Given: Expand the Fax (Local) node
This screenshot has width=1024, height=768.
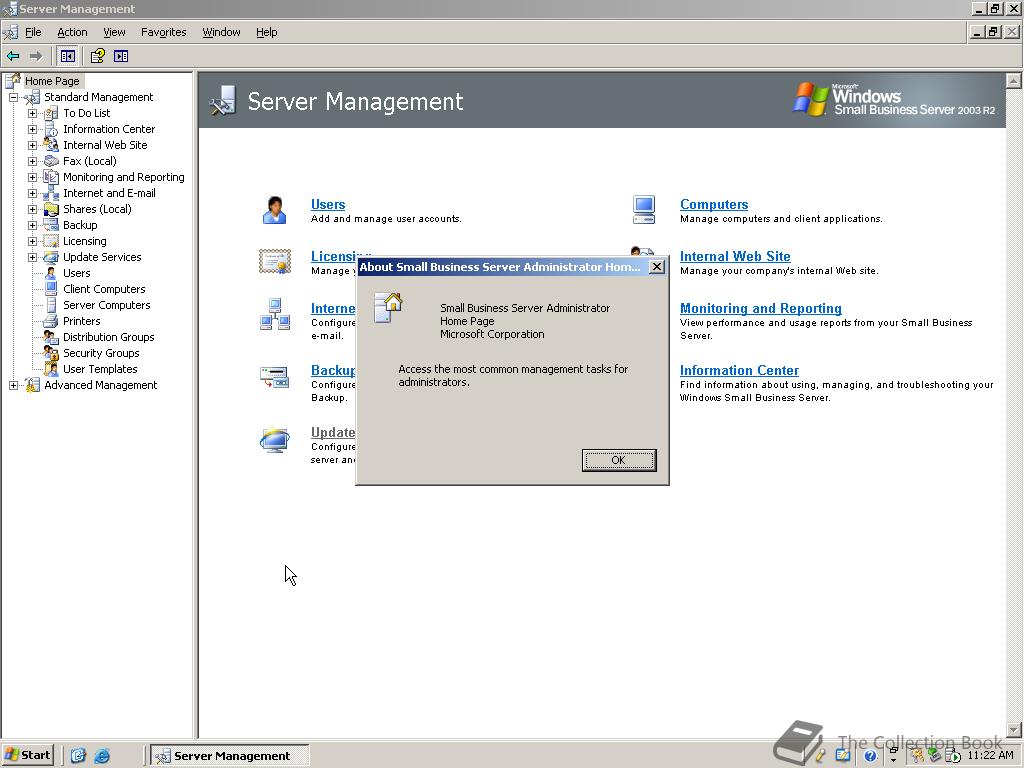Looking at the screenshot, I should coord(32,161).
